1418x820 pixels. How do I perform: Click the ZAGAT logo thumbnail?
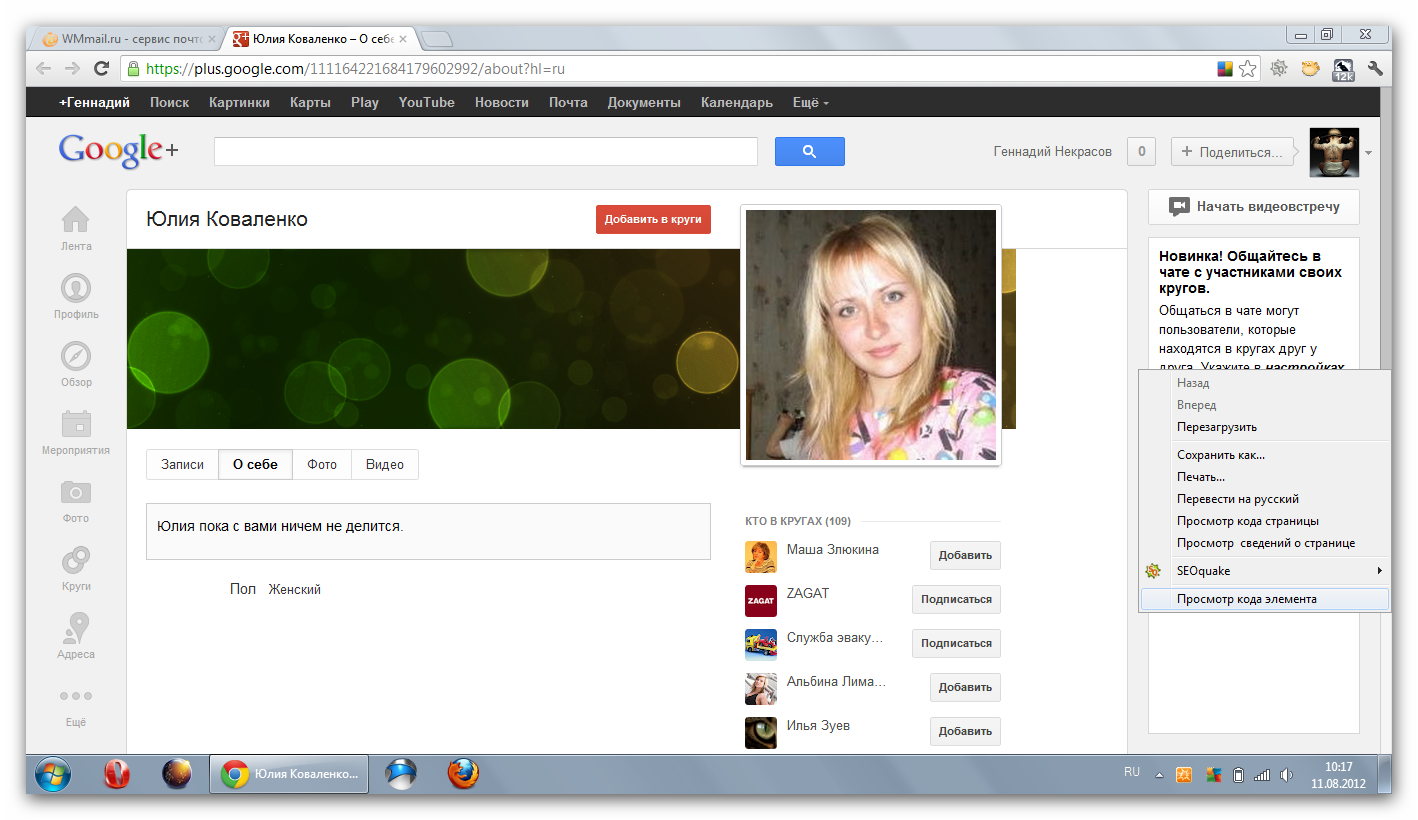point(761,600)
